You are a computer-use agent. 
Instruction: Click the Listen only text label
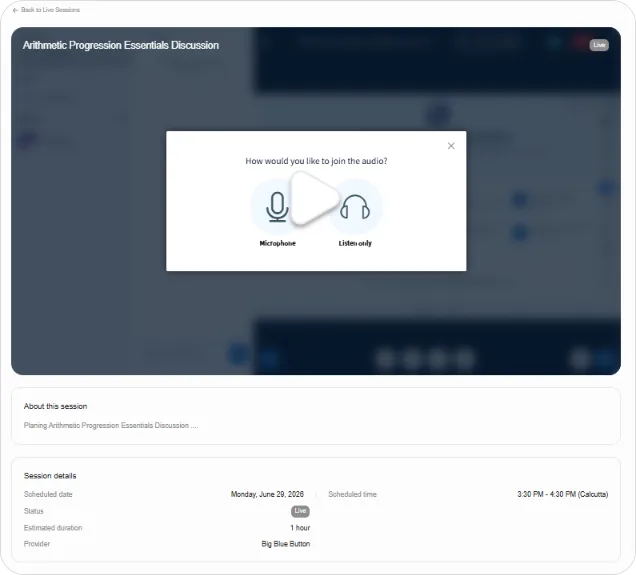tap(355, 243)
